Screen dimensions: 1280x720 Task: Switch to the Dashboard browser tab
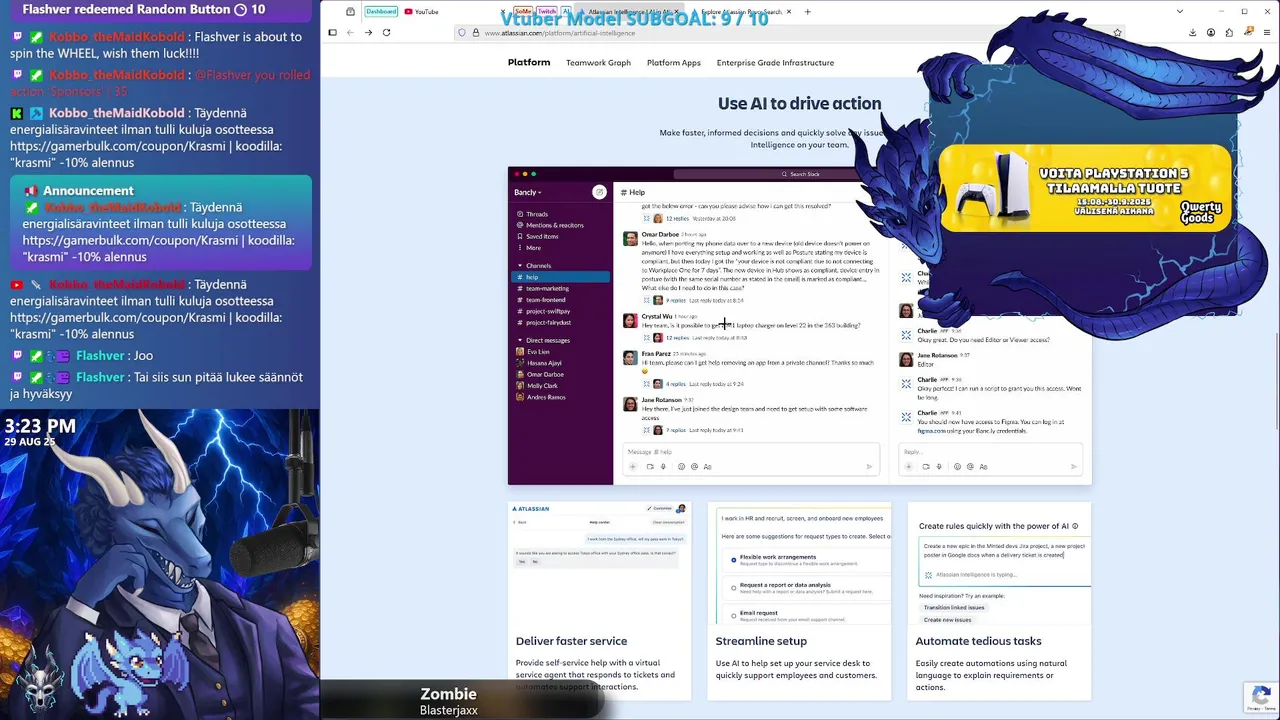click(x=380, y=12)
